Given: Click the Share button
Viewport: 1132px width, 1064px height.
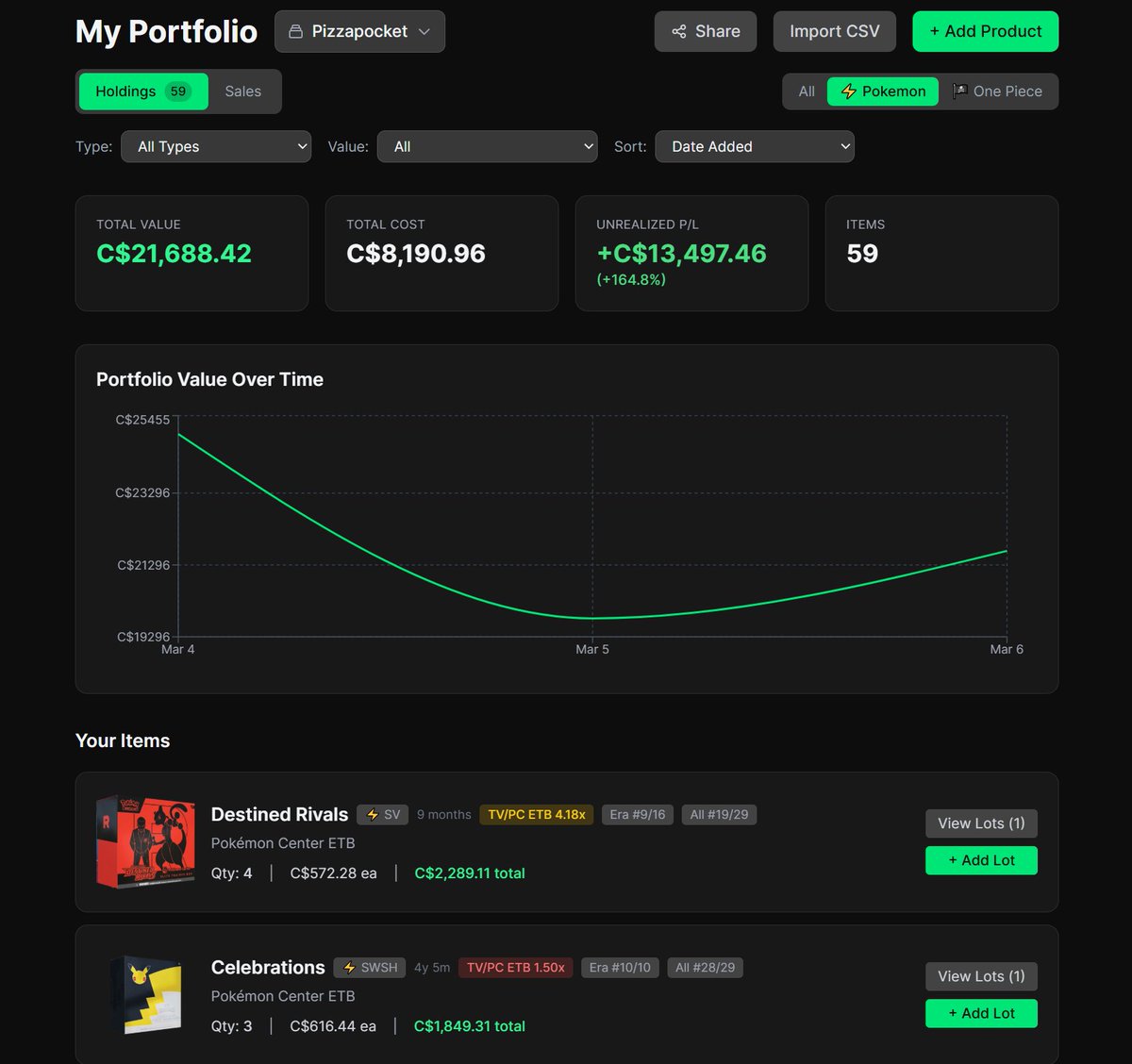Looking at the screenshot, I should (x=706, y=32).
